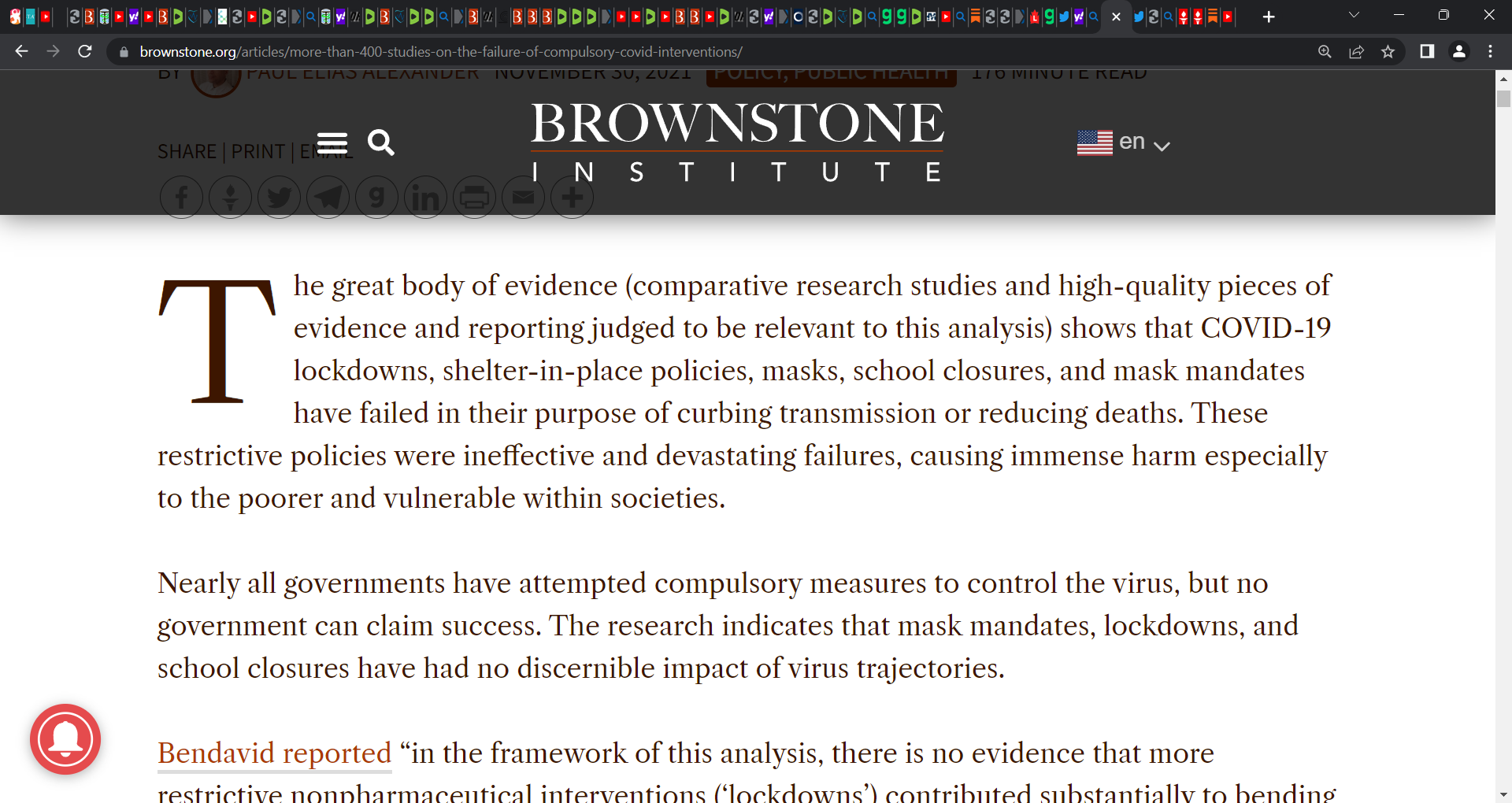Click the browser forward arrow
This screenshot has width=1512, height=803.
click(53, 51)
